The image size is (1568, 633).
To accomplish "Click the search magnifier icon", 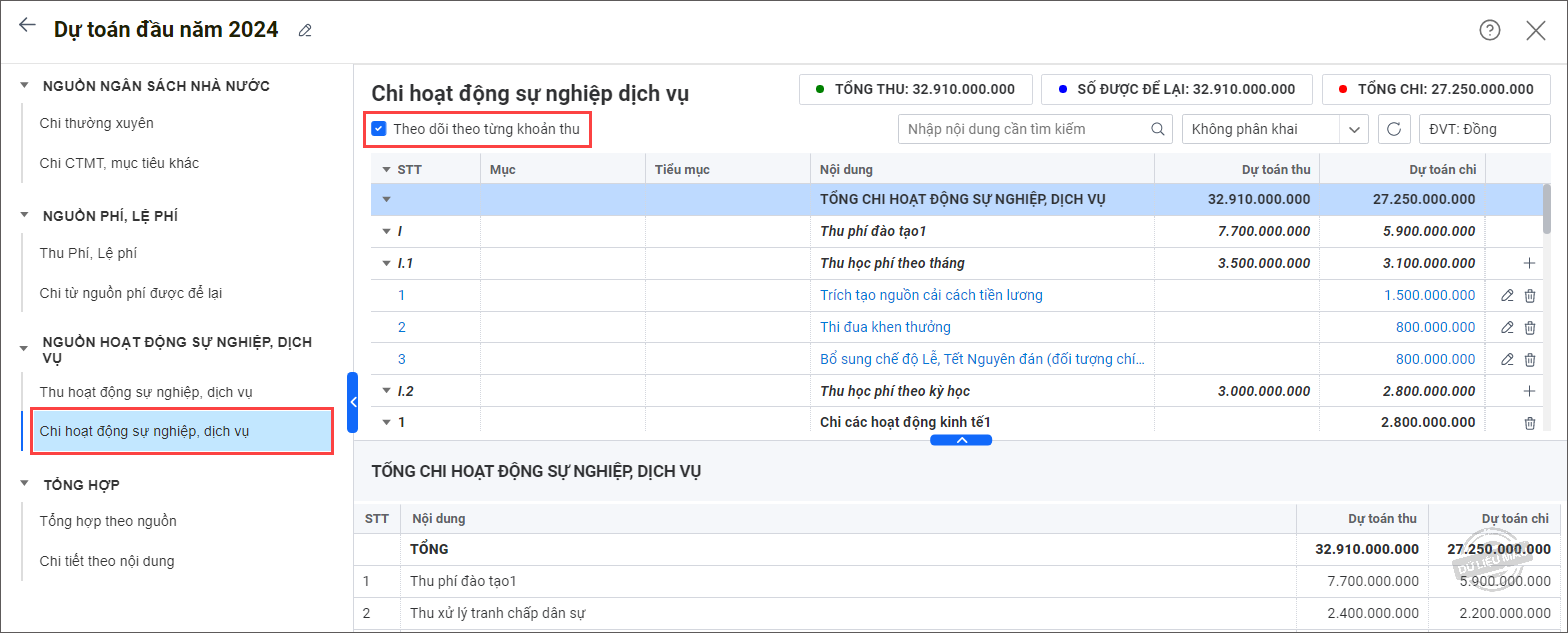I will pos(1158,129).
